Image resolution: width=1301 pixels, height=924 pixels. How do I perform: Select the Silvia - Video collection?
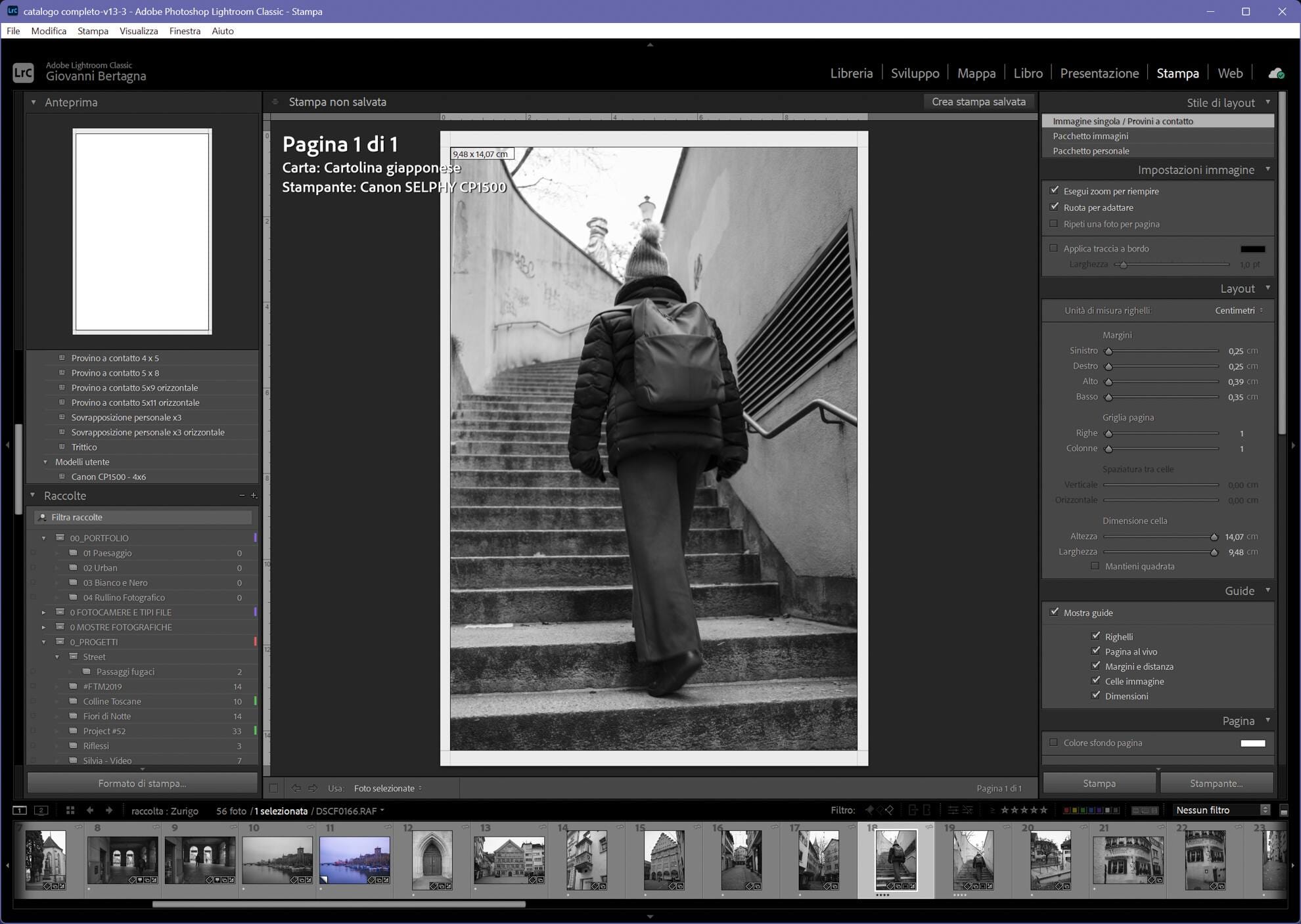108,760
